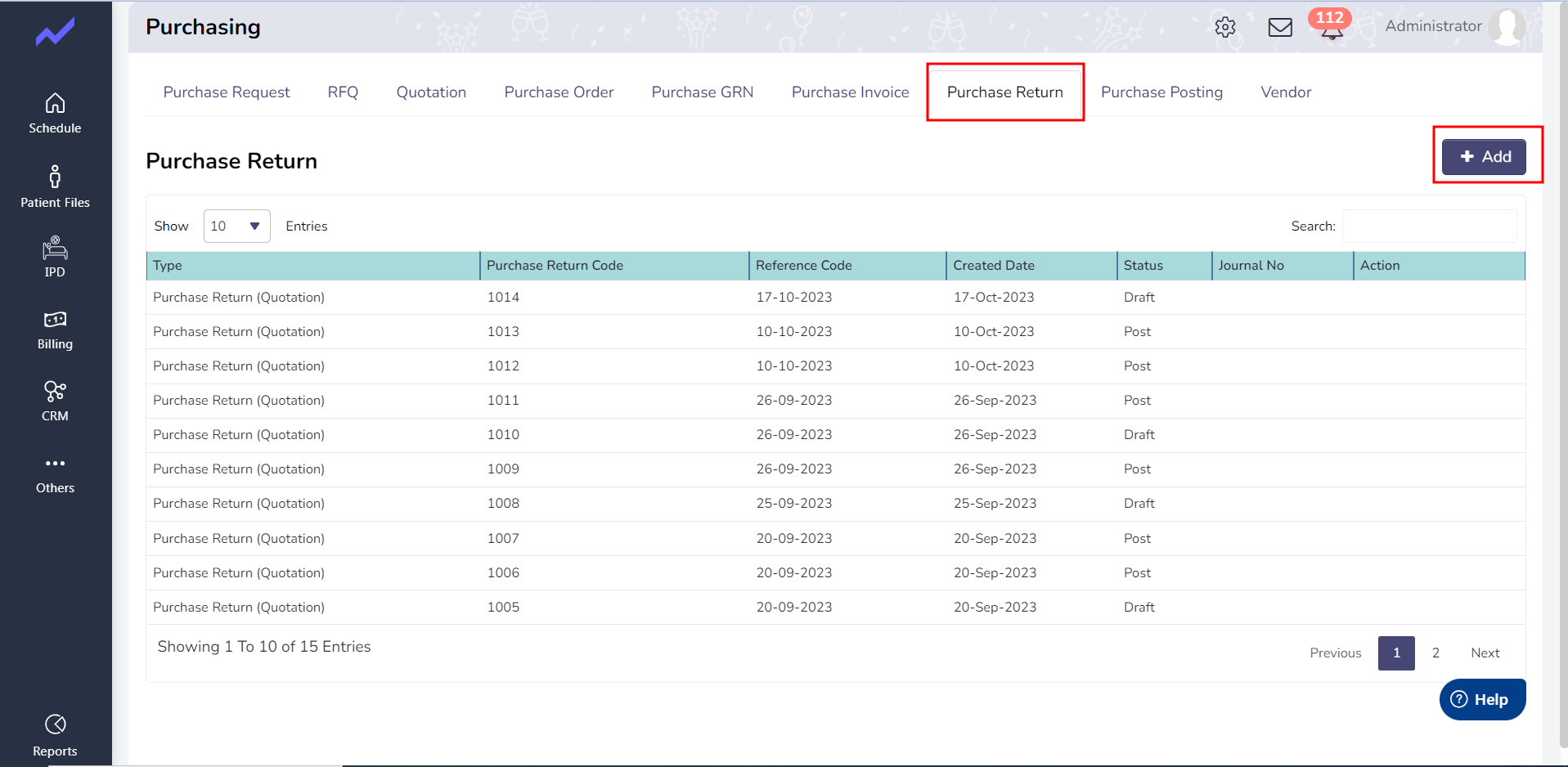Image resolution: width=1568 pixels, height=767 pixels.
Task: Go to Purchase Order tab
Action: tap(559, 92)
